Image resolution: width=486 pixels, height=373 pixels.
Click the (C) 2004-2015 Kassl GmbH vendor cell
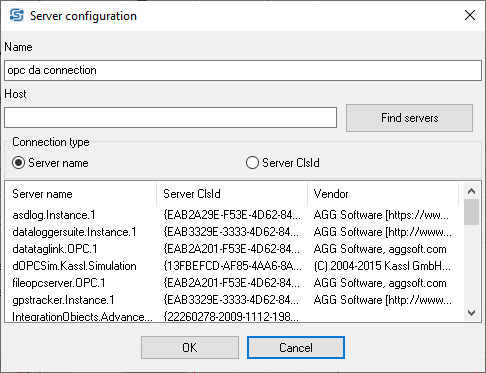[382, 266]
